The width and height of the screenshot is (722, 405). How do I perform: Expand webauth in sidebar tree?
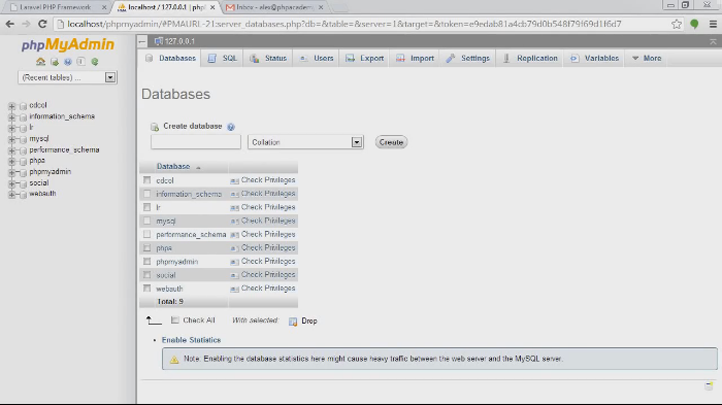12,194
